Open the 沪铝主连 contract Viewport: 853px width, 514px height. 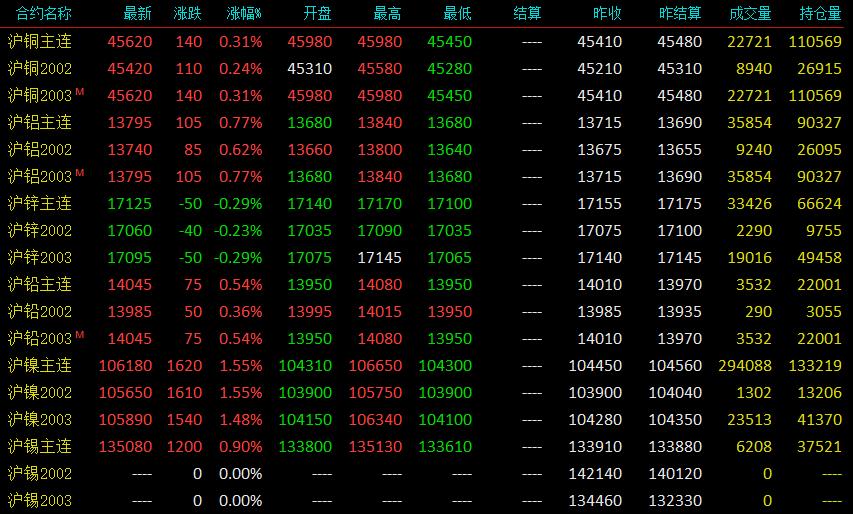click(x=40, y=122)
